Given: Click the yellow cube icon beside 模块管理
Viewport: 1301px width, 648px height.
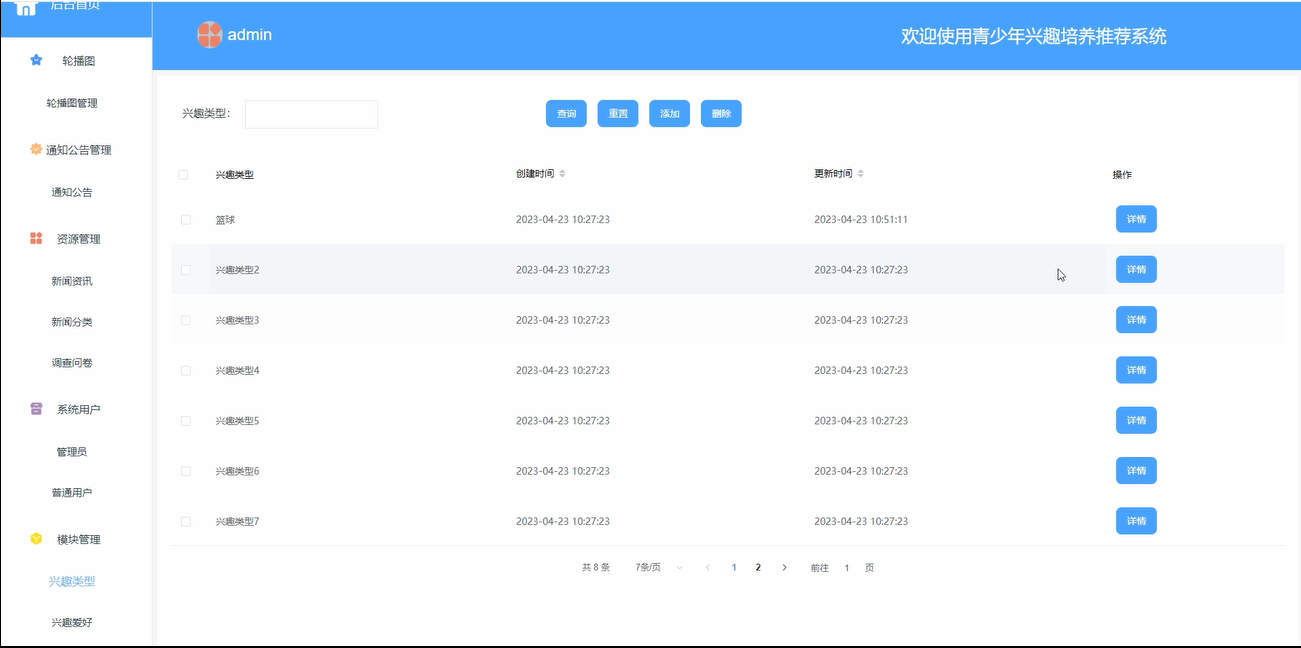Looking at the screenshot, I should click(x=36, y=539).
